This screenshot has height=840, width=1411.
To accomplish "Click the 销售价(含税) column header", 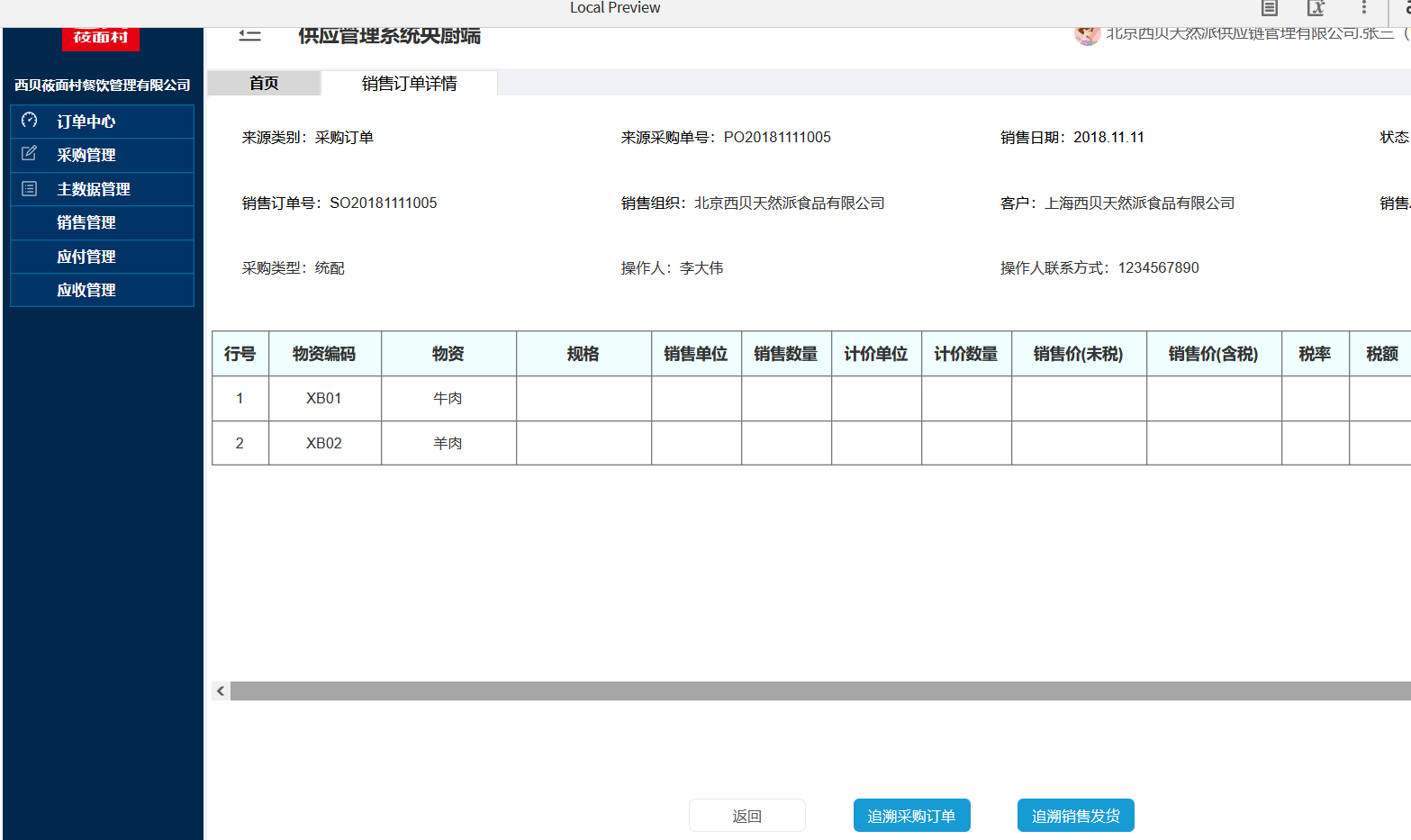I will tap(1214, 354).
